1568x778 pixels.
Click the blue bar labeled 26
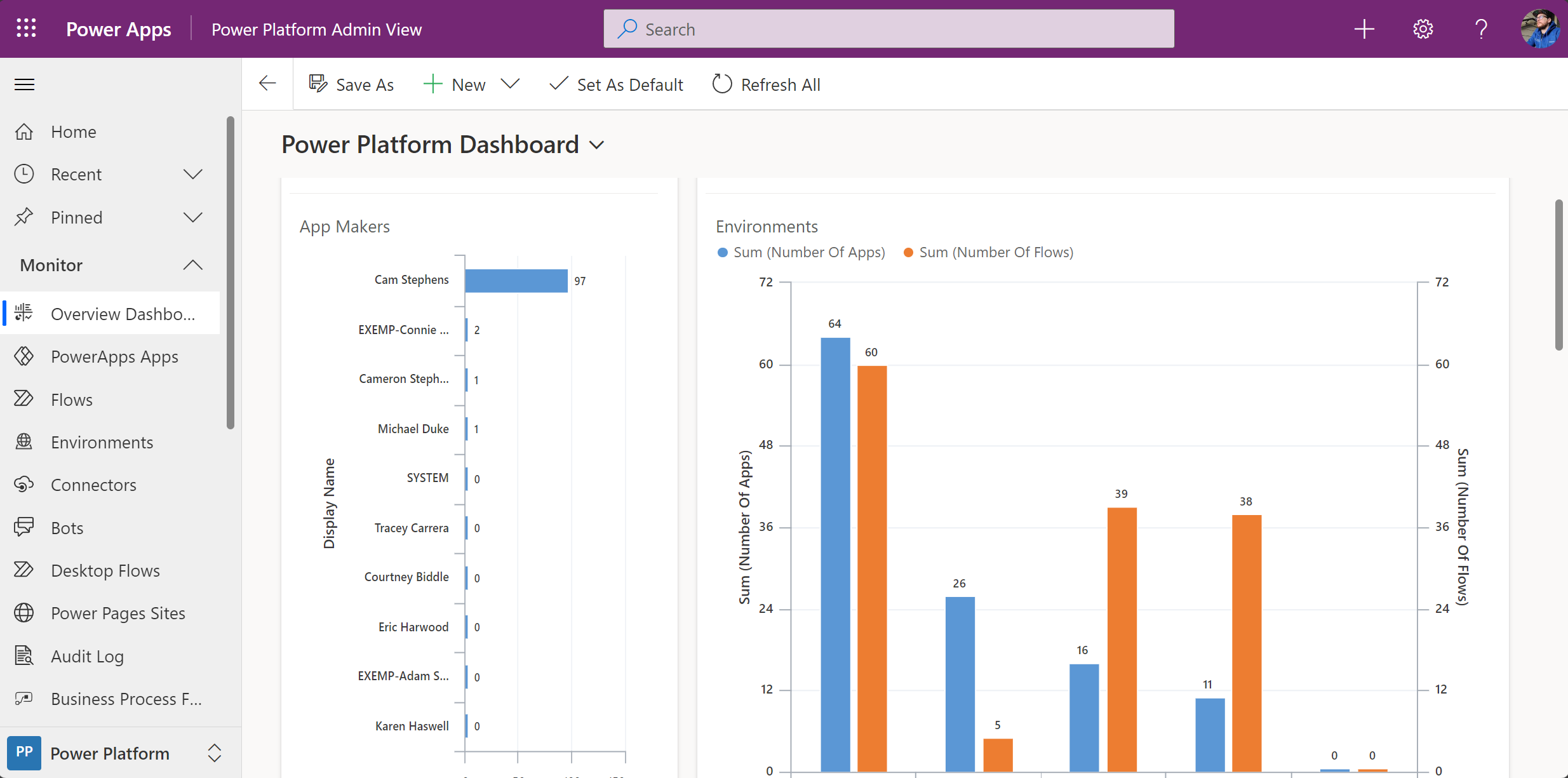pyautogui.click(x=960, y=684)
